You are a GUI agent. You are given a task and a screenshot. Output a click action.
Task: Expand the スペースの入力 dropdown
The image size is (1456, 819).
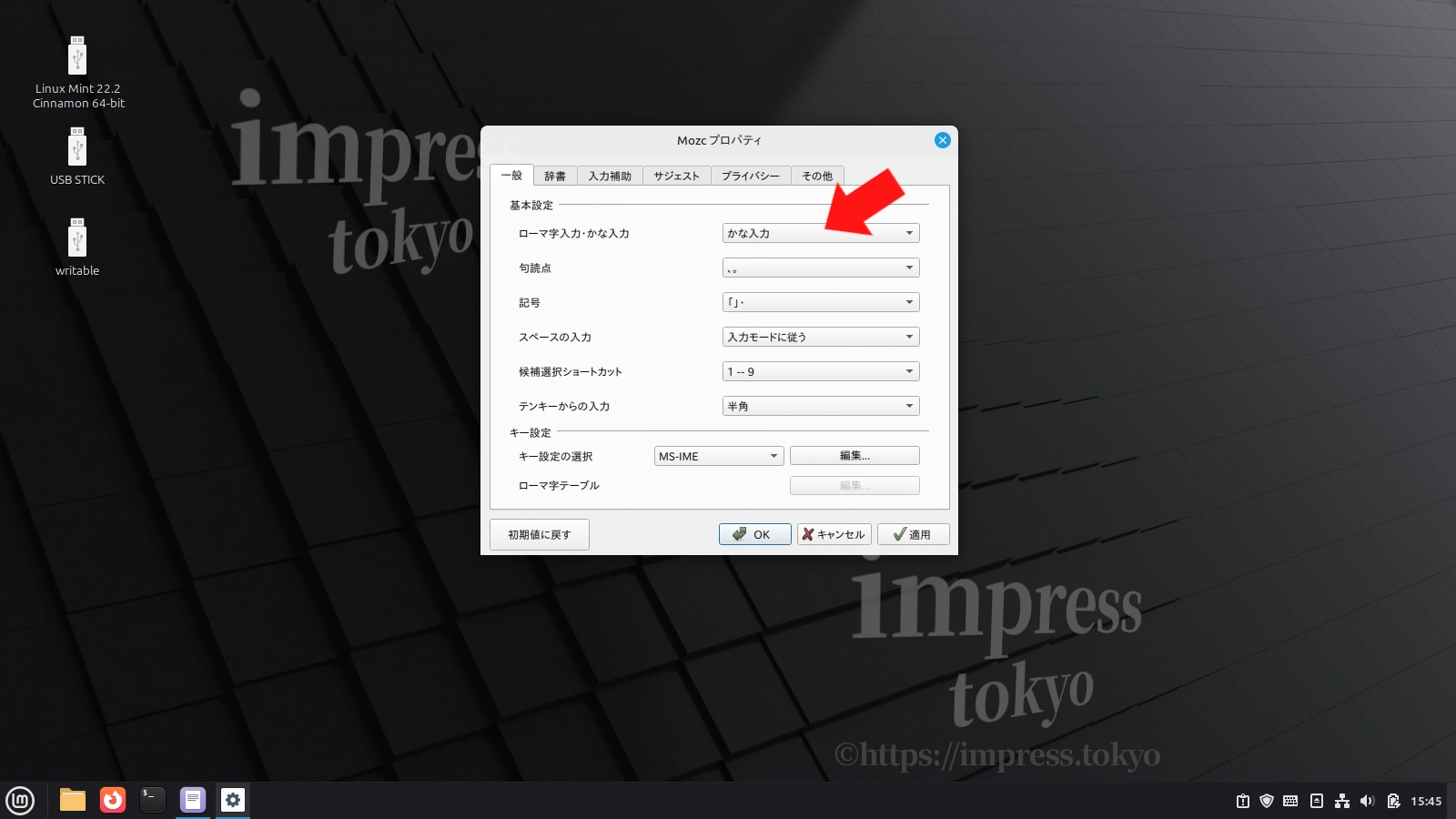click(821, 337)
